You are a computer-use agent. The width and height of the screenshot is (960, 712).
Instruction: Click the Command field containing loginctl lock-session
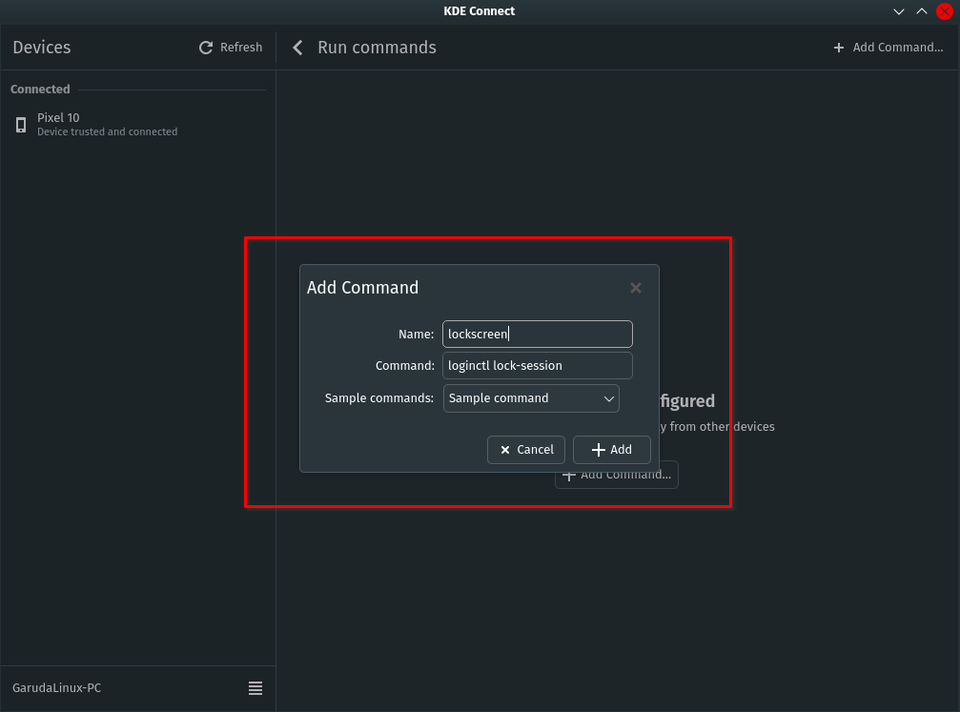[537, 365]
